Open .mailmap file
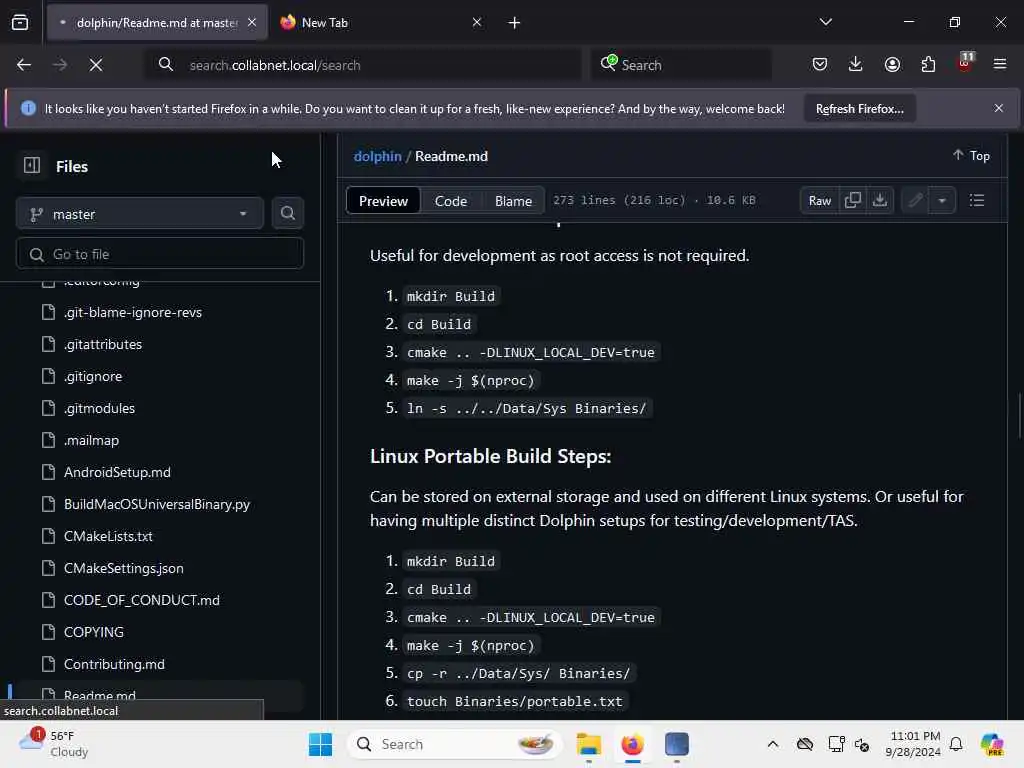The image size is (1024, 768). (91, 440)
